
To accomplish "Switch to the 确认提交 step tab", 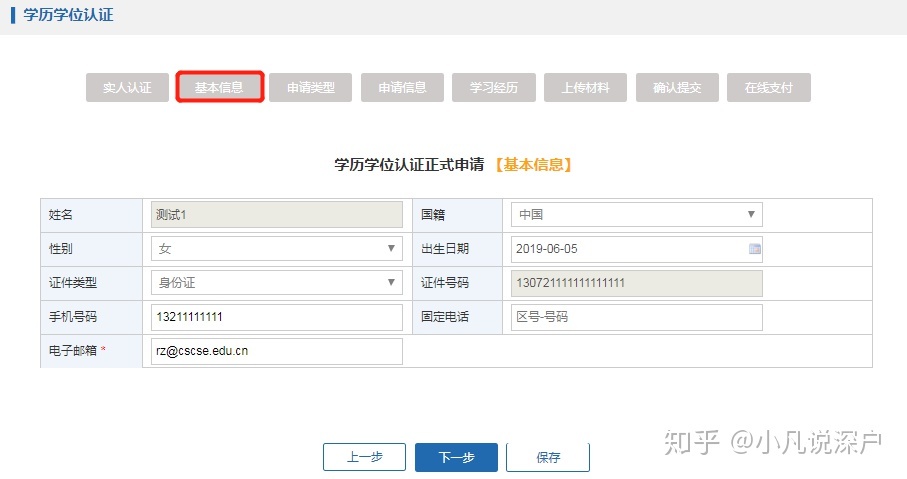I will click(677, 87).
